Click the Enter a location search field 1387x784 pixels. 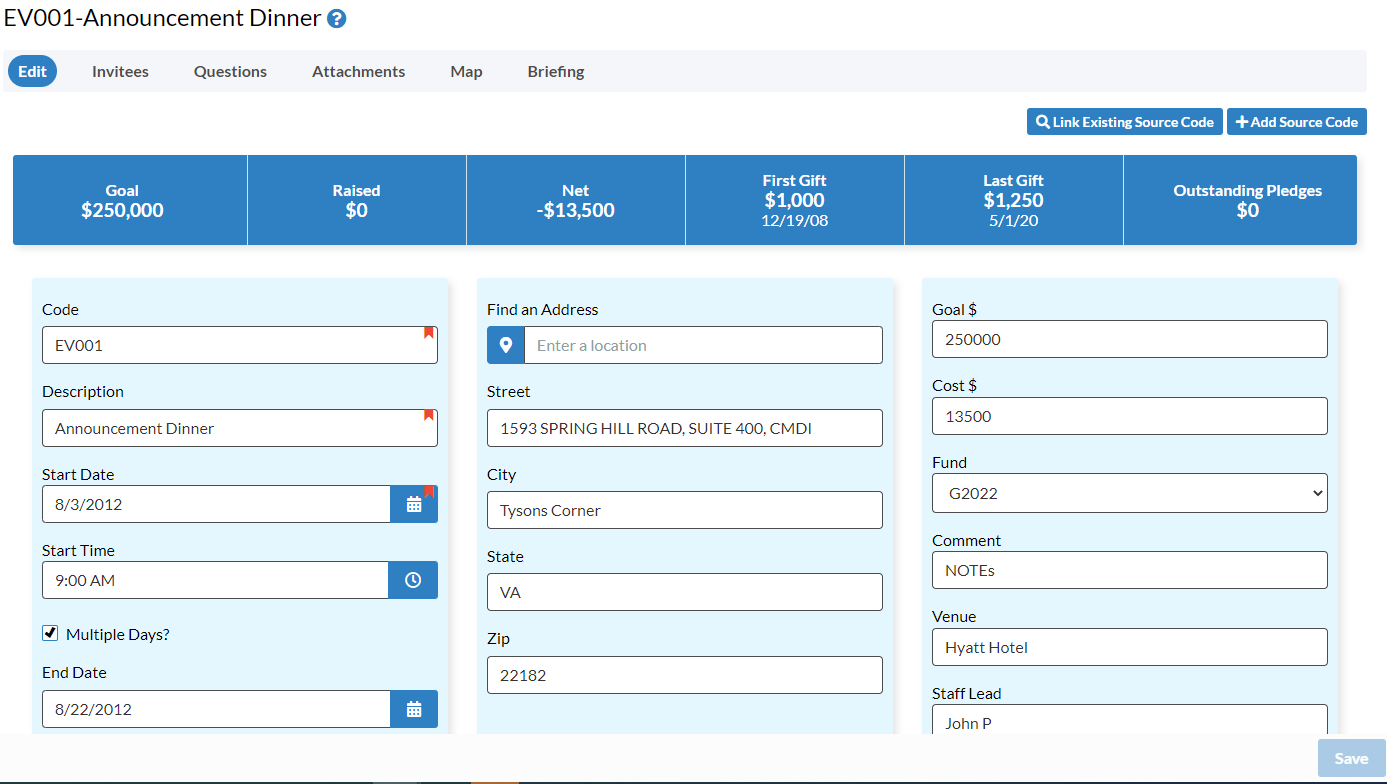coord(704,345)
